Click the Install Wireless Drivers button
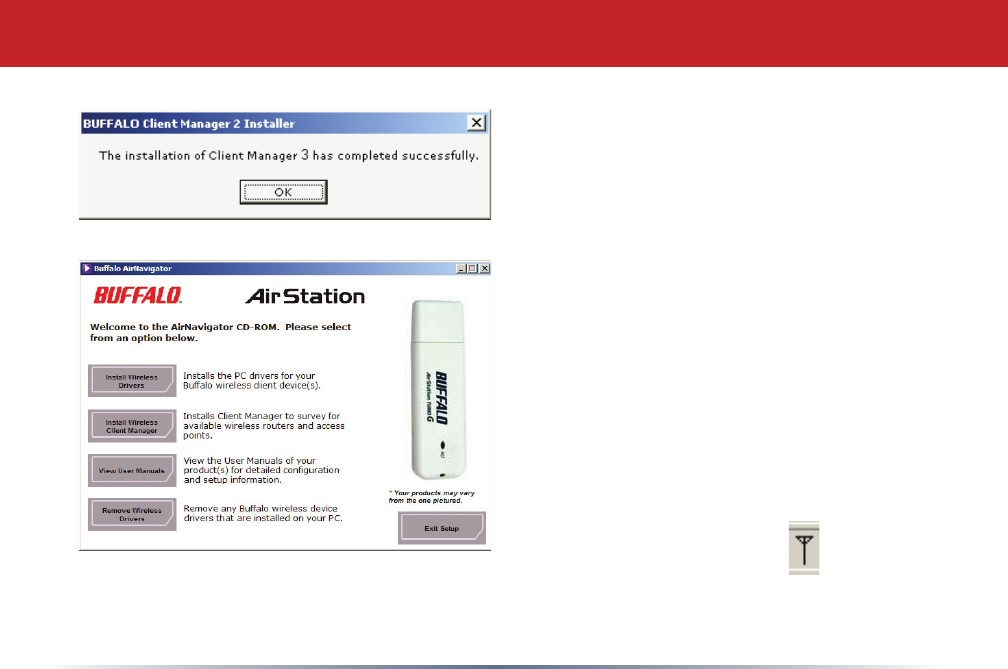 tap(132, 380)
